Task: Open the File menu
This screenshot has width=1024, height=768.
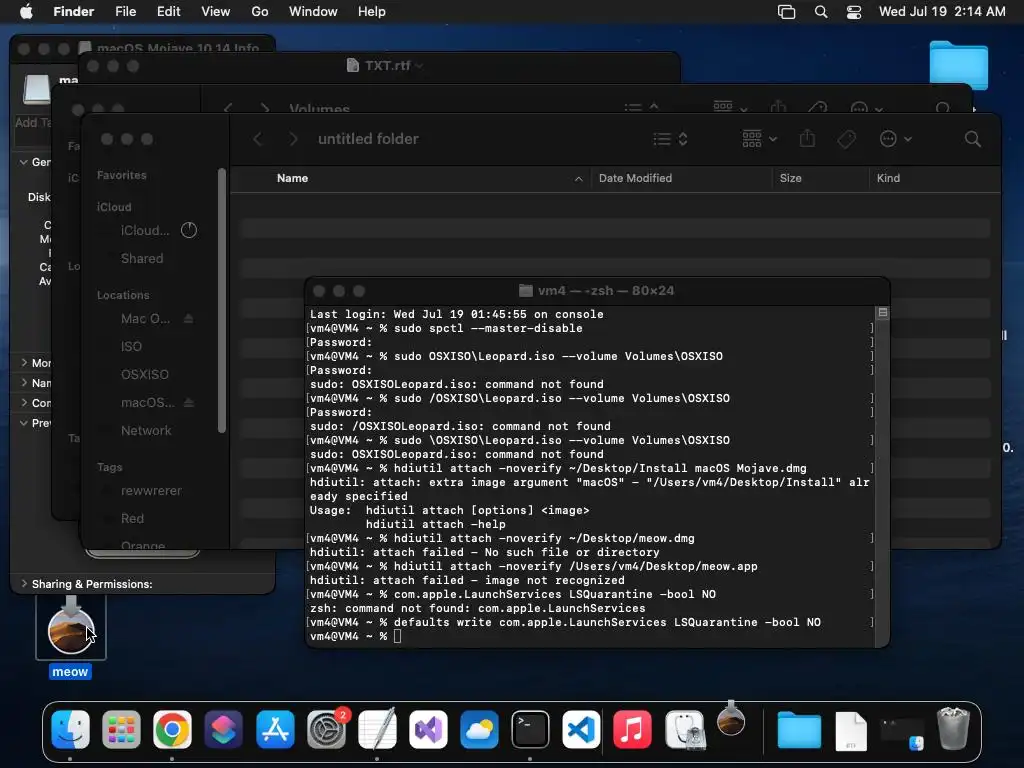Action: (125, 11)
